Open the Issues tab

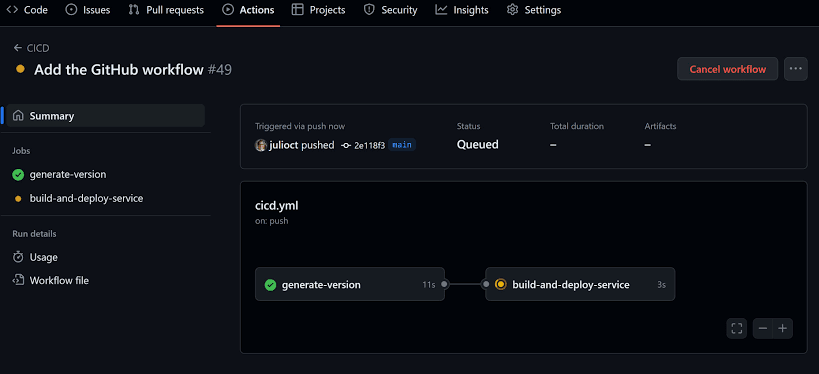tap(87, 10)
